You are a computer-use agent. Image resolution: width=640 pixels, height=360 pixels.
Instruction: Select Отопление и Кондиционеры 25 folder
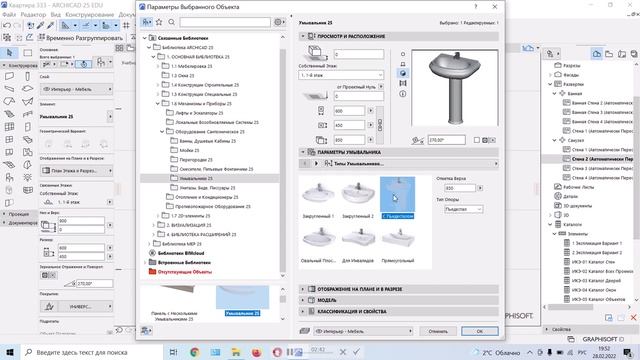point(202,197)
